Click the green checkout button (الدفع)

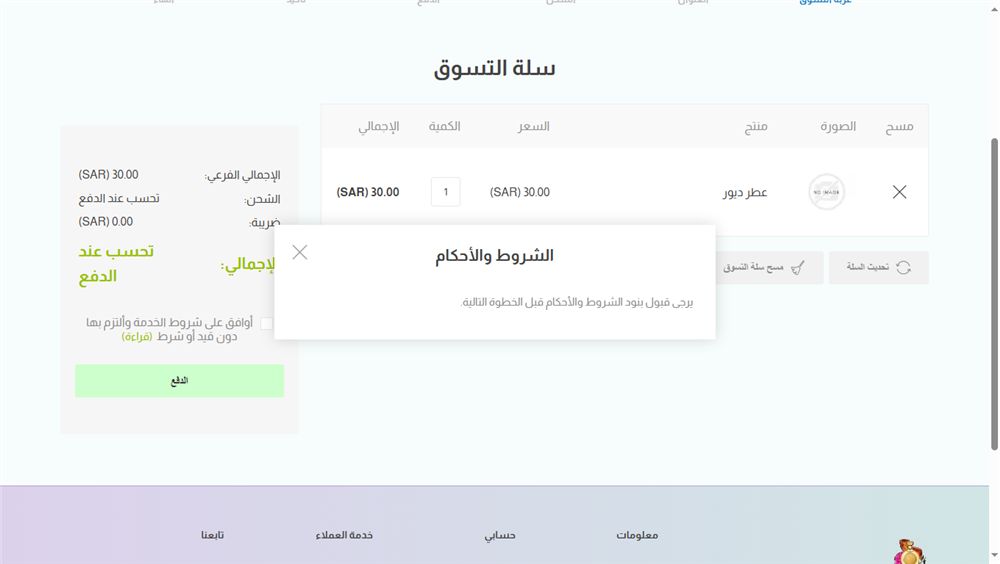(x=179, y=381)
